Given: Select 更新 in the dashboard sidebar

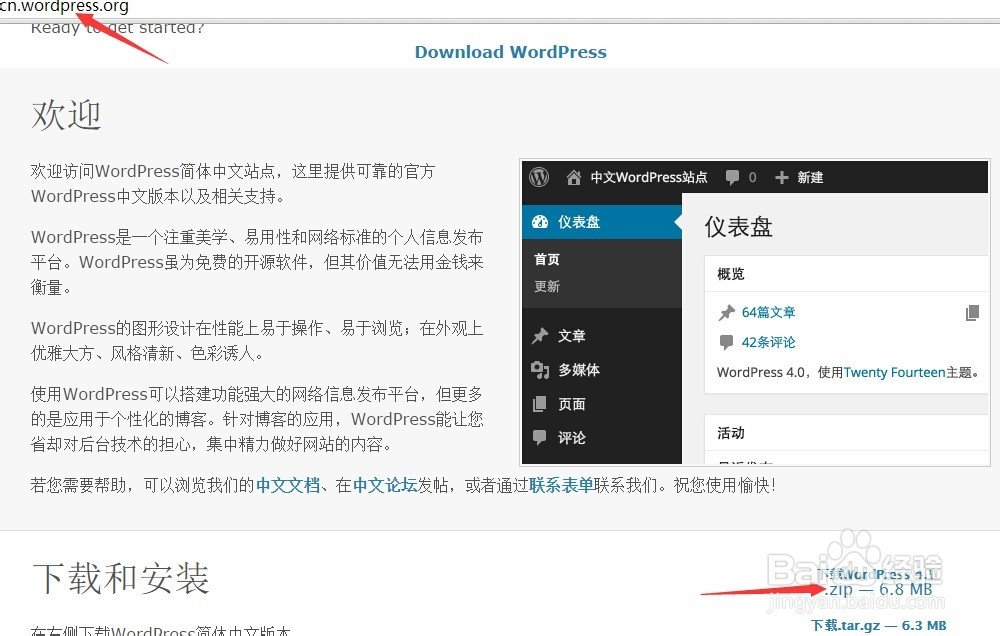Looking at the screenshot, I should [547, 286].
